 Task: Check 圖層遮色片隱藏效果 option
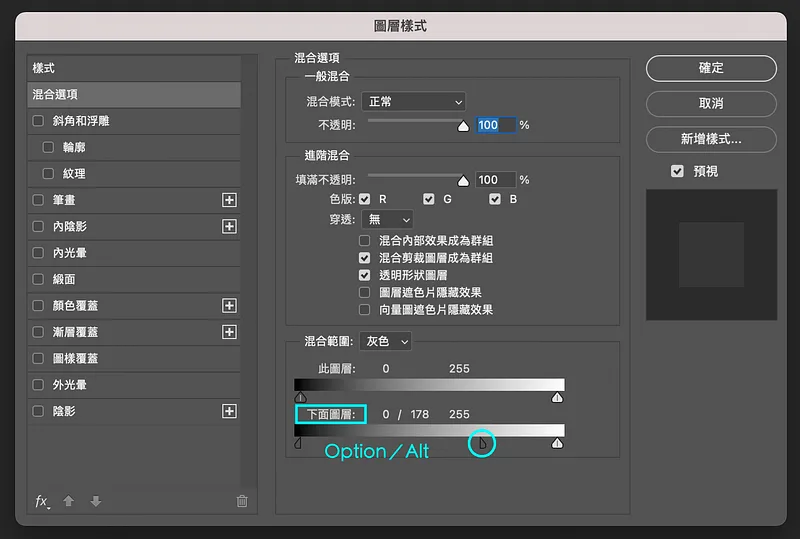(364, 292)
